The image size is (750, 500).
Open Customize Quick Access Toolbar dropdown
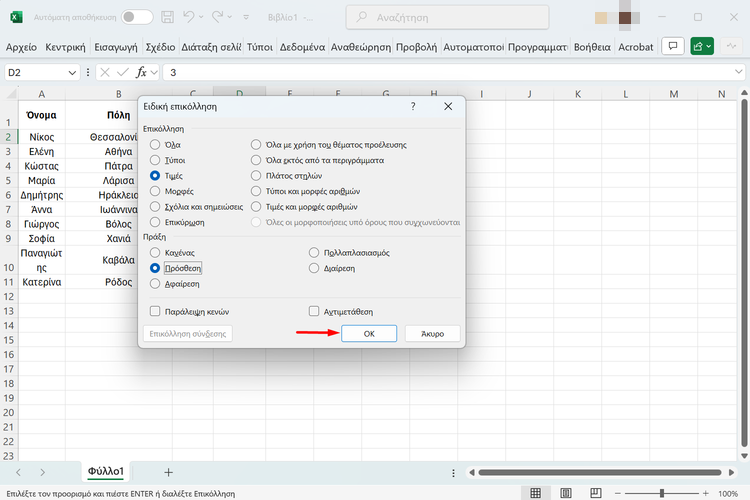tap(246, 17)
